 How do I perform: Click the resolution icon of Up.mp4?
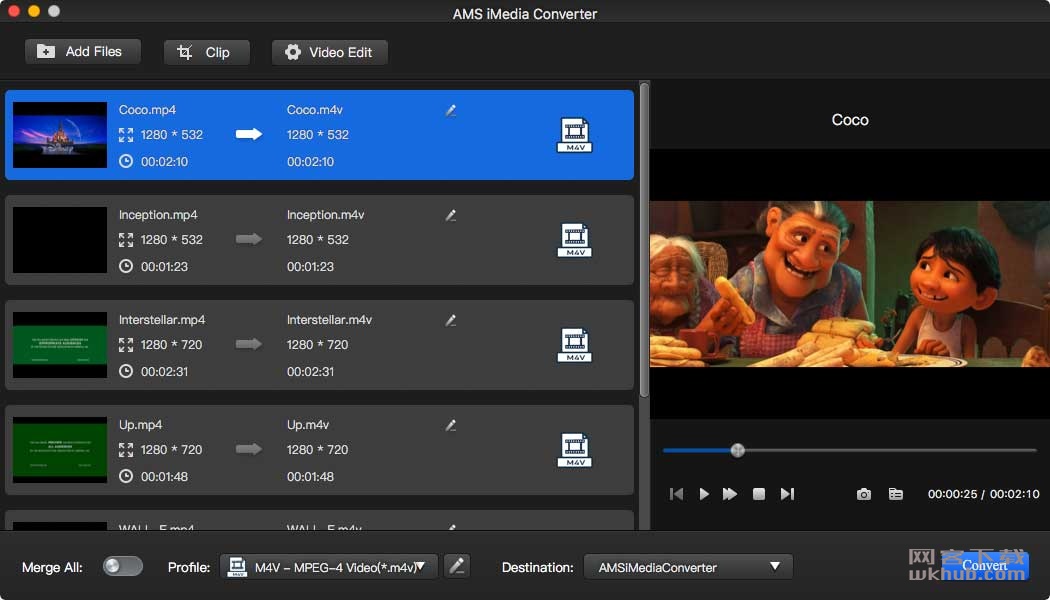tap(126, 450)
